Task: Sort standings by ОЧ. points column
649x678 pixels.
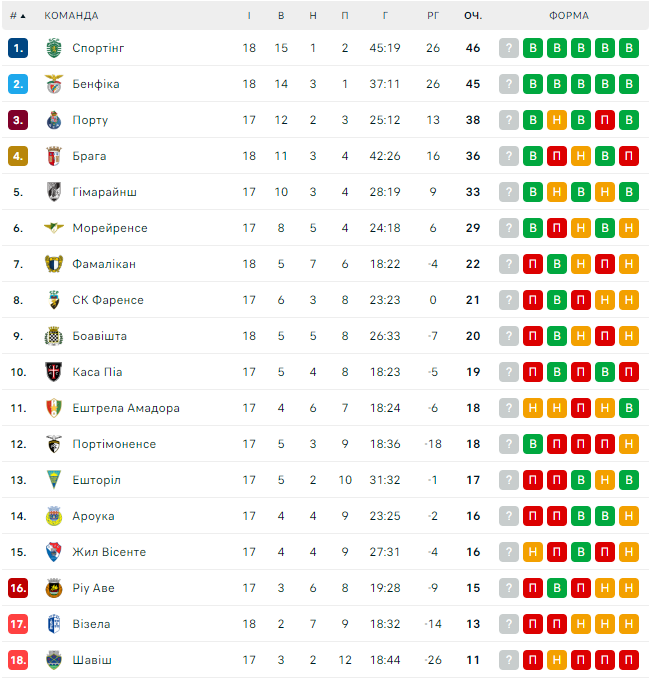Action: coord(473,16)
